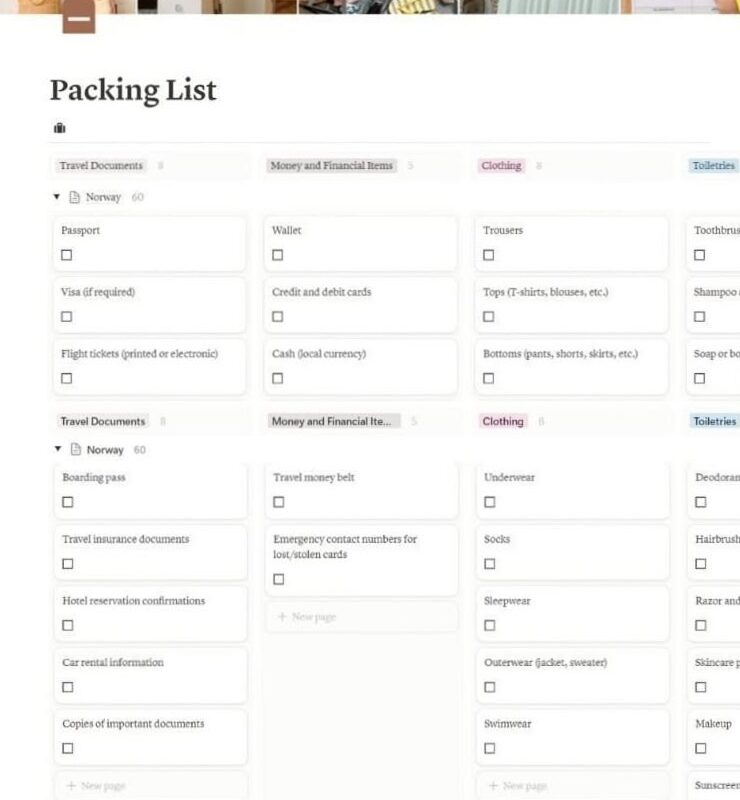Image resolution: width=740 pixels, height=800 pixels.
Task: Check the Makeup checkbox
Action: click(x=699, y=748)
